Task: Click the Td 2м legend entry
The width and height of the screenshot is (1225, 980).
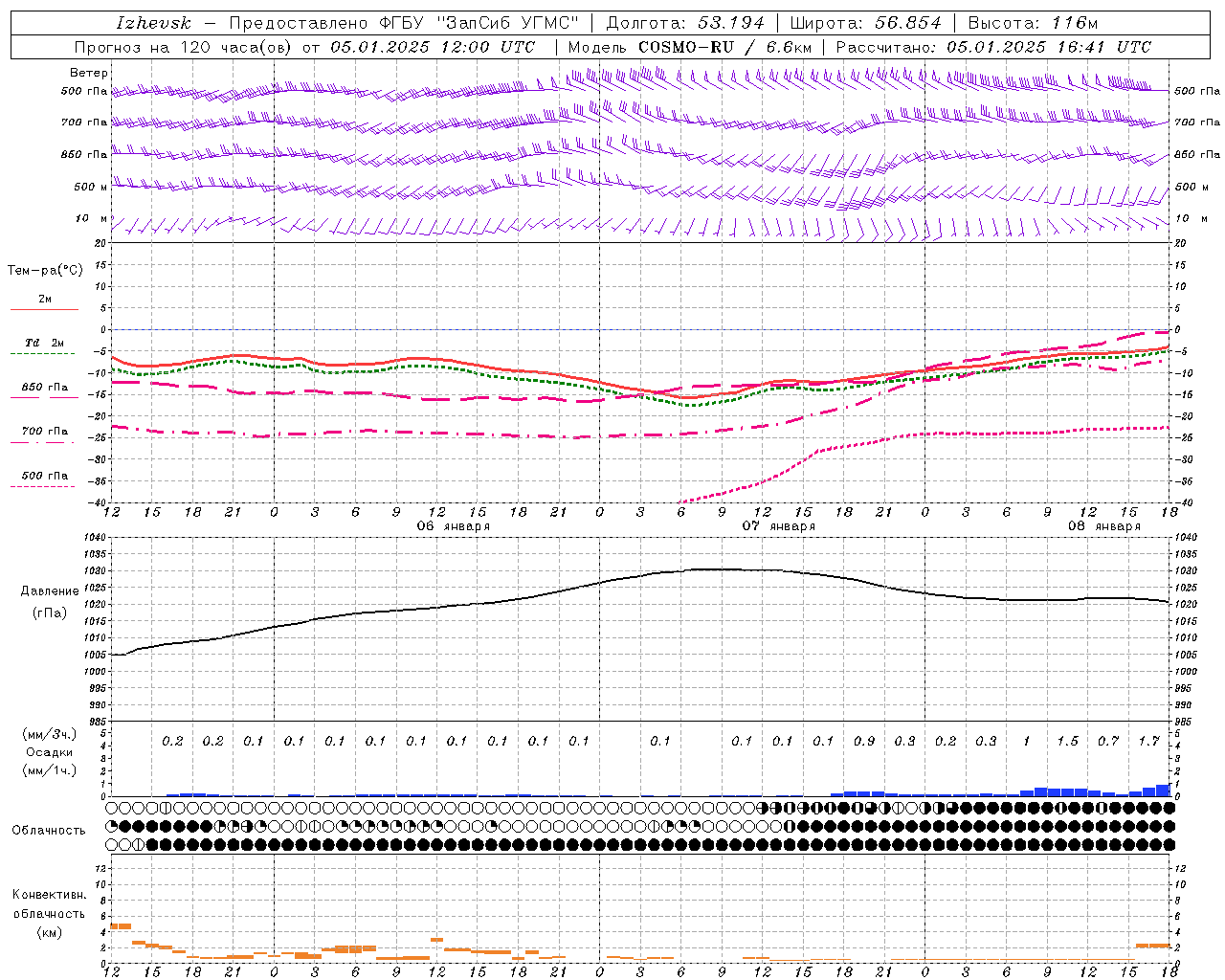Action: (x=44, y=343)
